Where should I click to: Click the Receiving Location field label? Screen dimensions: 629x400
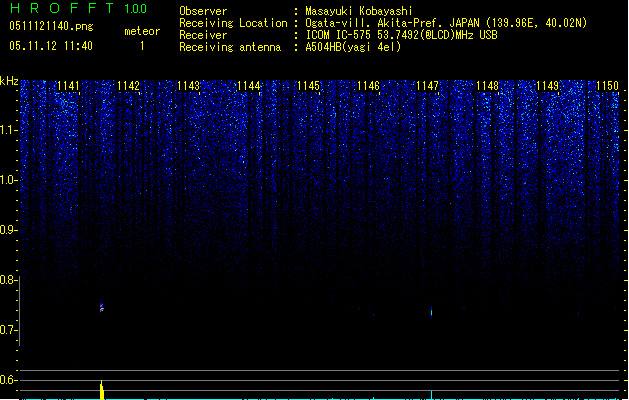click(233, 23)
